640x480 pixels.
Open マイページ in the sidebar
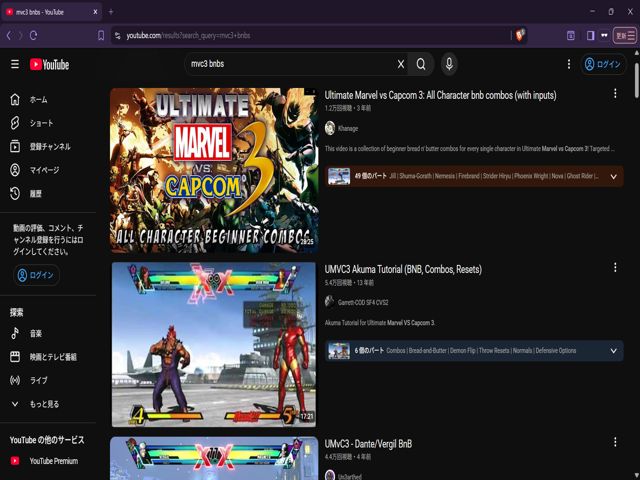pos(48,170)
